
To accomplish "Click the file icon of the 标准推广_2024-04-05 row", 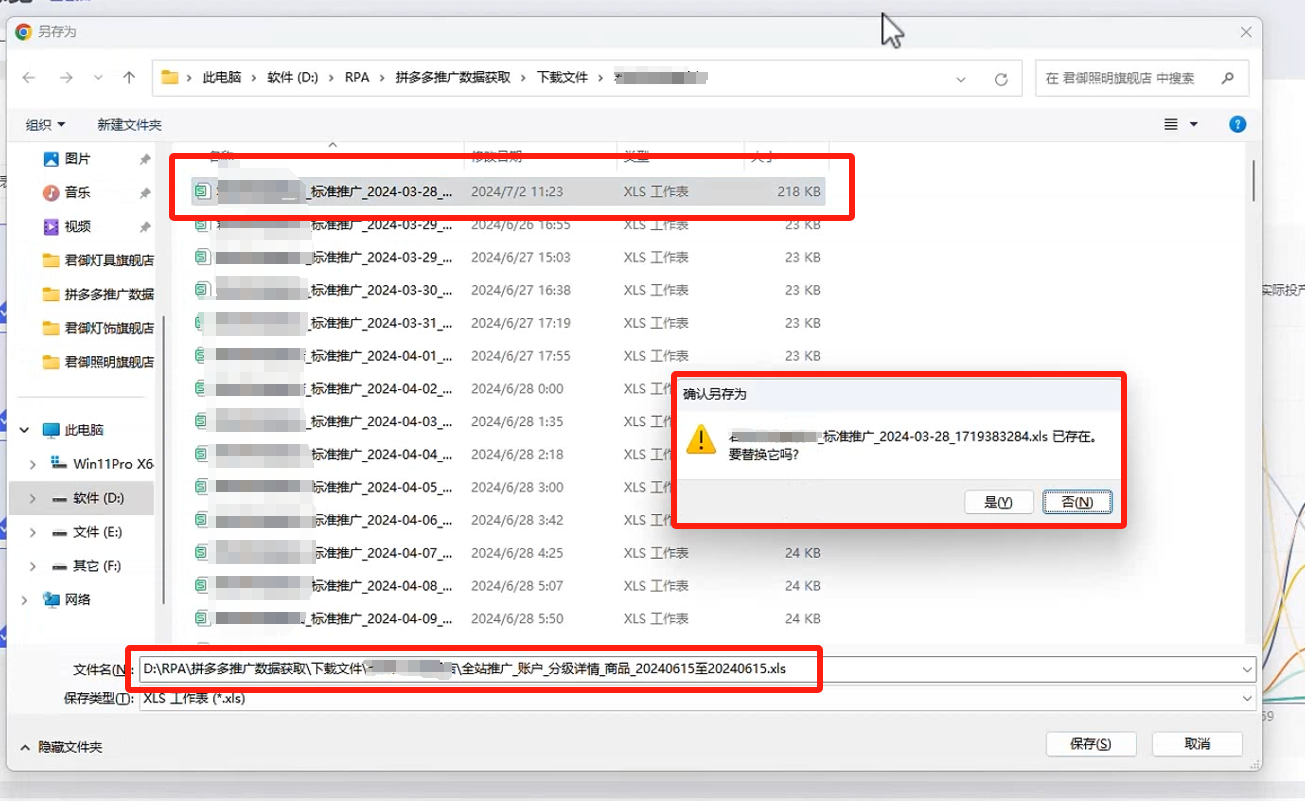I will click(203, 487).
